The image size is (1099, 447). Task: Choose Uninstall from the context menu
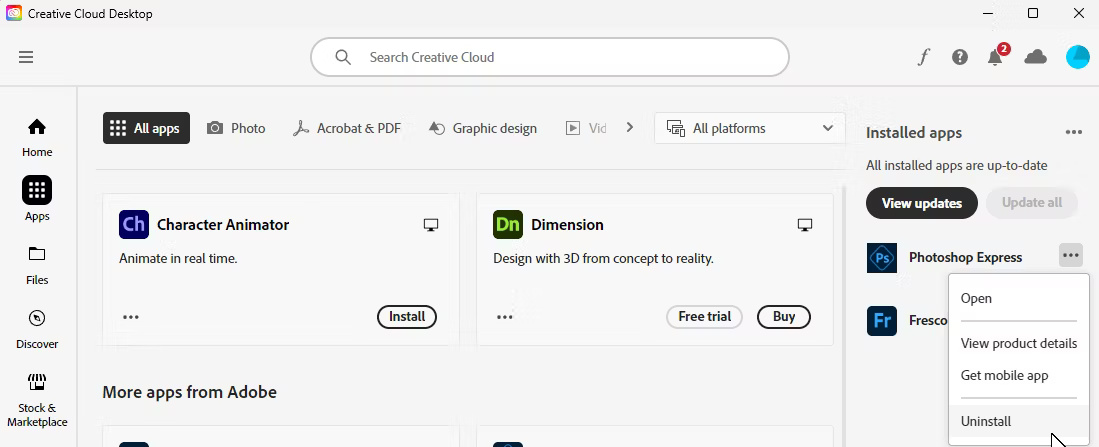click(1018, 422)
